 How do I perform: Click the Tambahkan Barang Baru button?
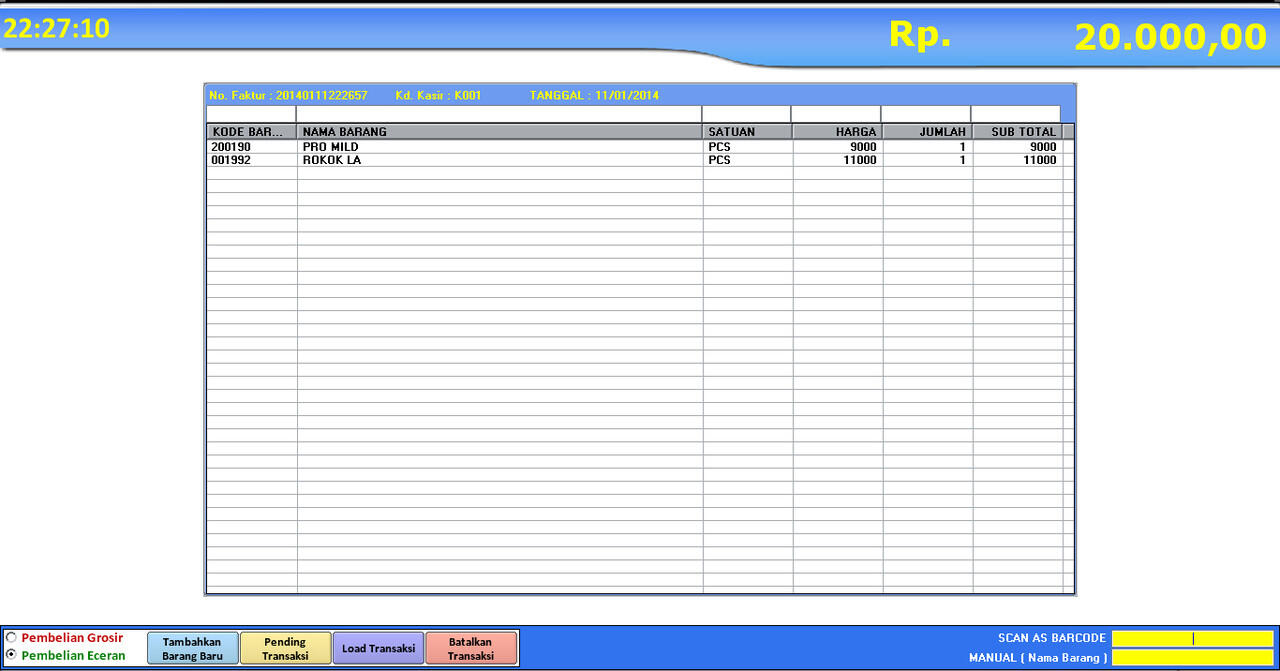pyautogui.click(x=193, y=649)
